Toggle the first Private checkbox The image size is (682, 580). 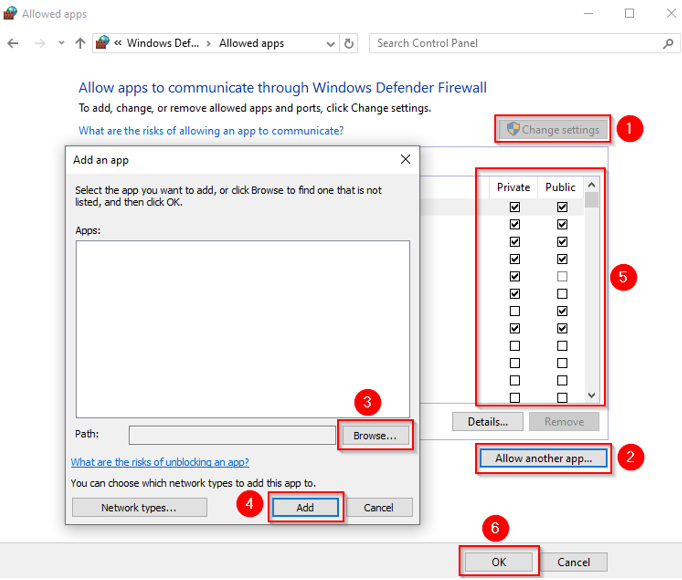coord(515,207)
